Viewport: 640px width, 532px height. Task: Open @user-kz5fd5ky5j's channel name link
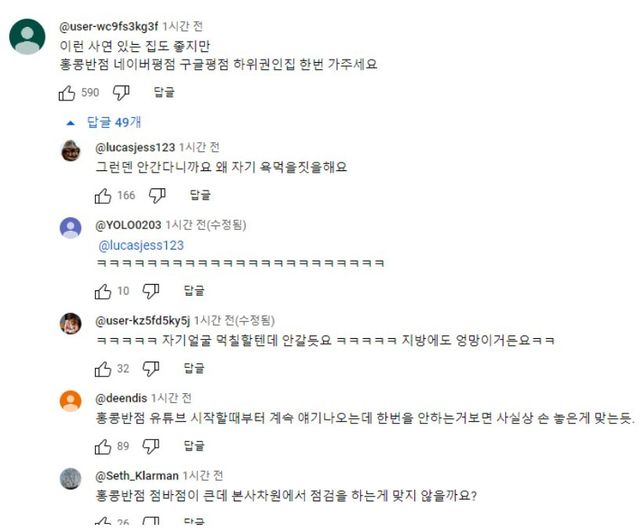[x=142, y=320]
